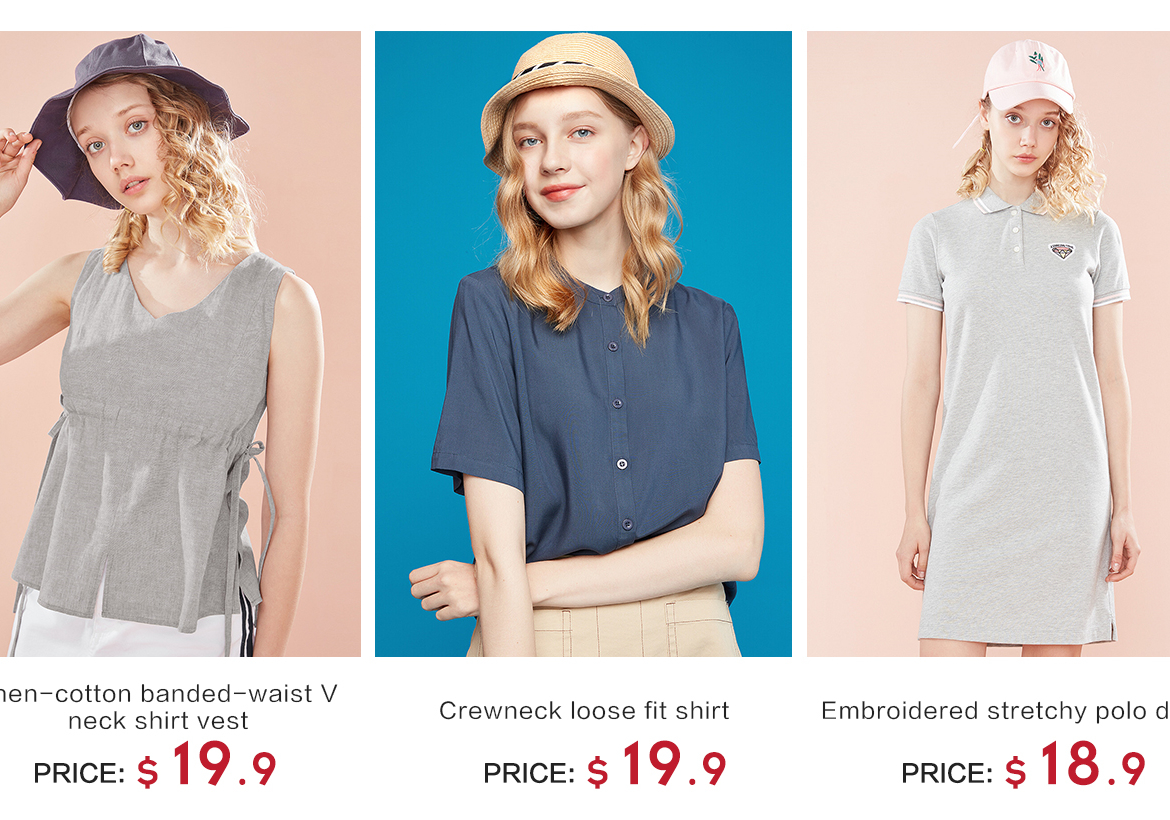1170x820 pixels.
Task: Click the side tie of the gray vest
Action: pos(251,515)
